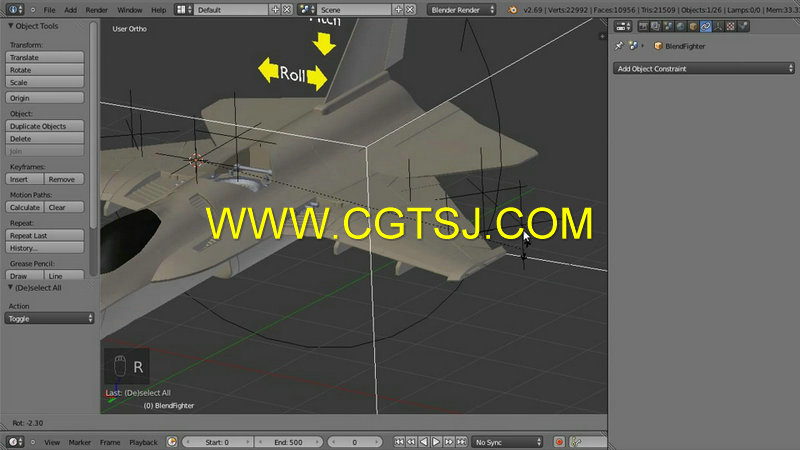Play animation in reverse

pos(424,442)
